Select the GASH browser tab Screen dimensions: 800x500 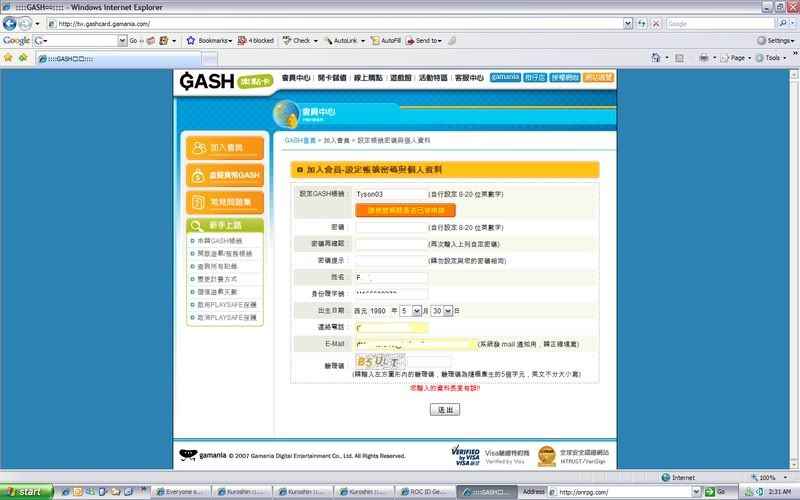point(118,59)
